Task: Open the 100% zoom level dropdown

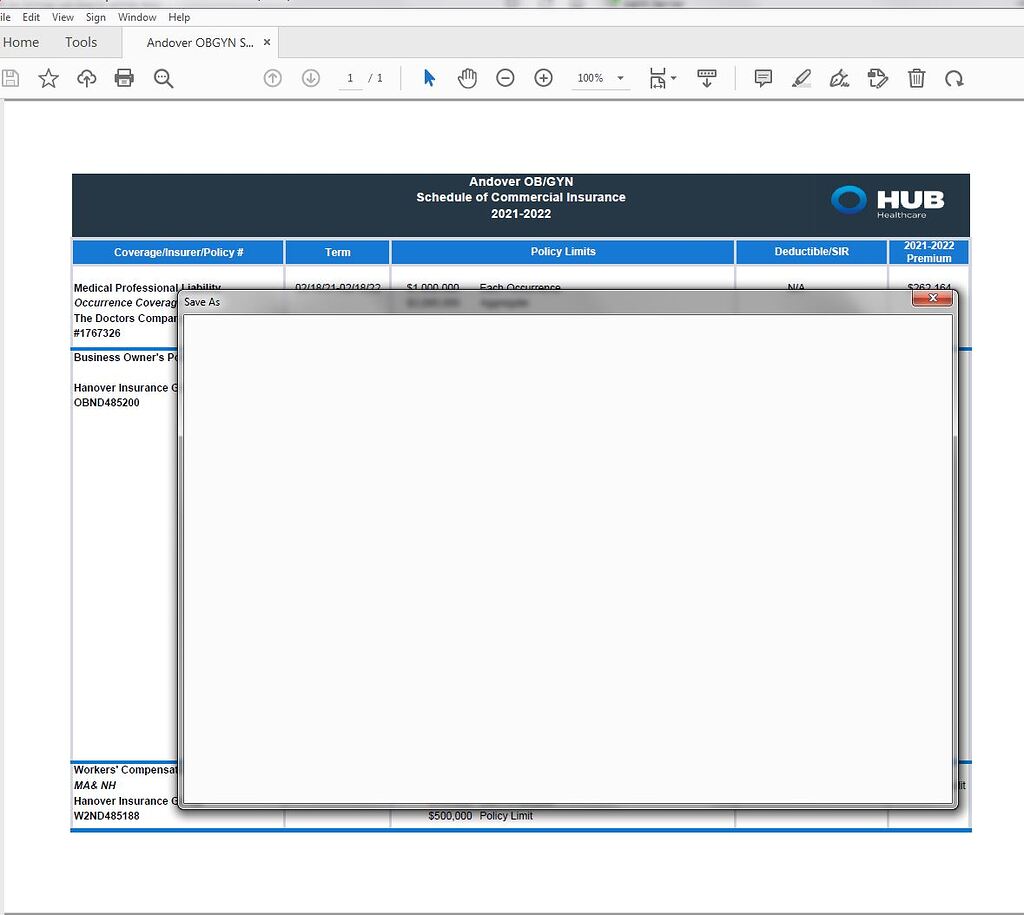Action: coord(600,78)
